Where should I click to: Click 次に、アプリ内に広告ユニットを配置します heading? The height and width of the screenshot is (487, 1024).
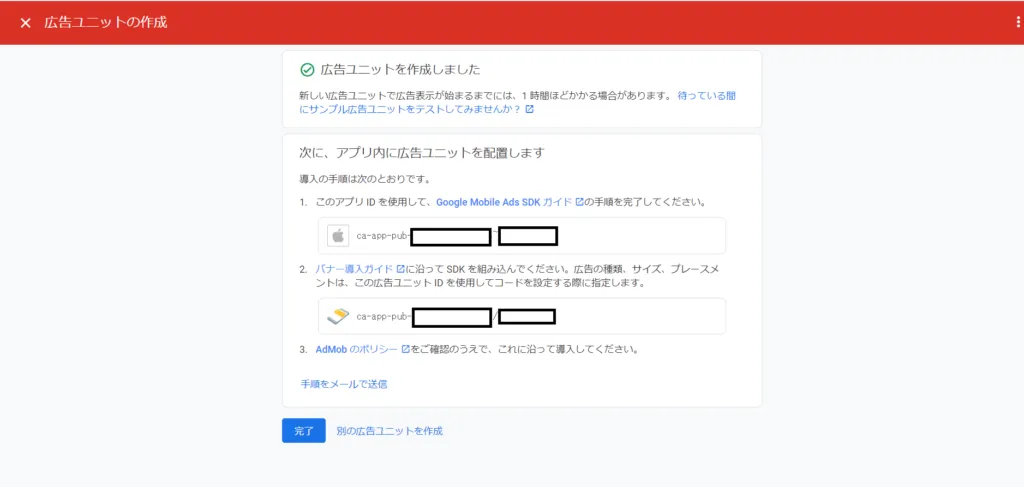[422, 153]
